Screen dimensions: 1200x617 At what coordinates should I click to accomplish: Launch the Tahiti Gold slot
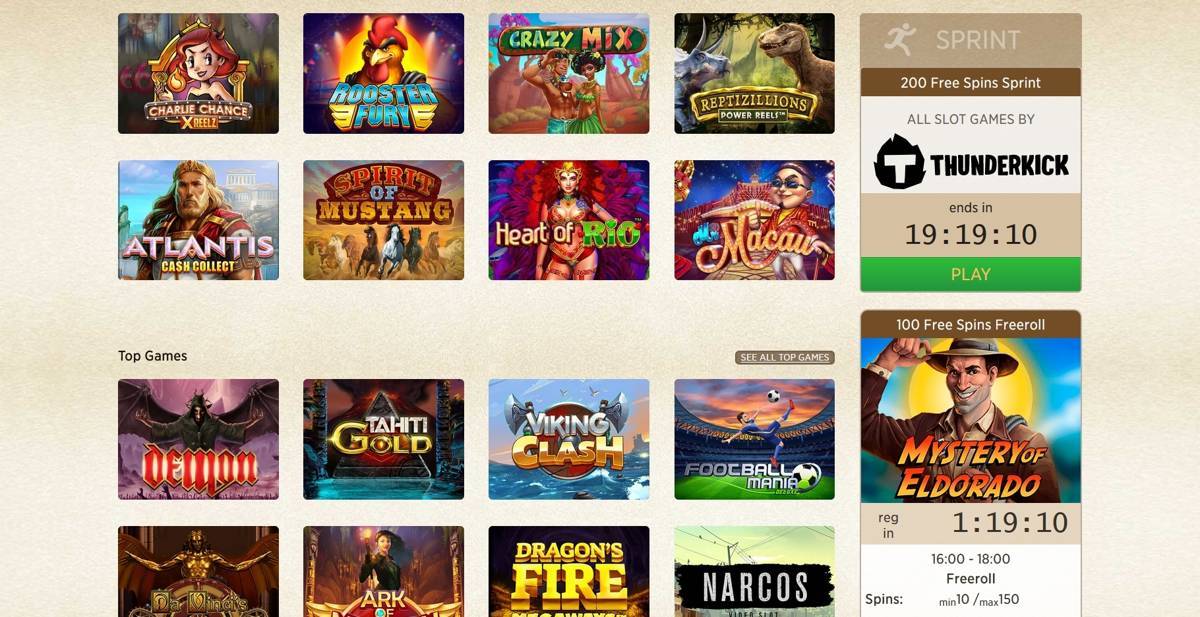click(x=383, y=439)
